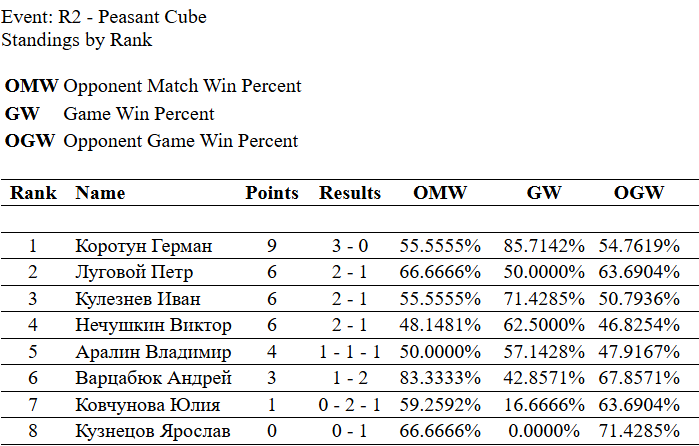Select player name Луговой Петр
699x446 pixels.
(134, 272)
